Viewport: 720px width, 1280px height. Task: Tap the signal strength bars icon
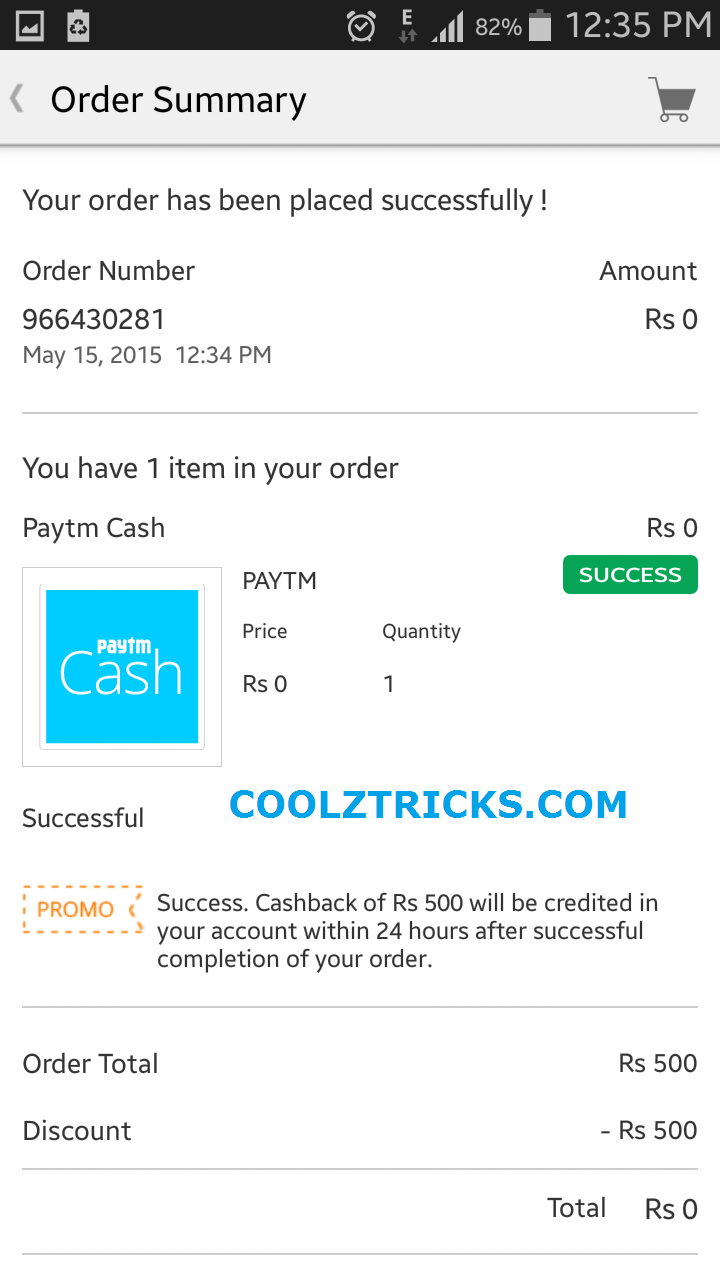(448, 26)
